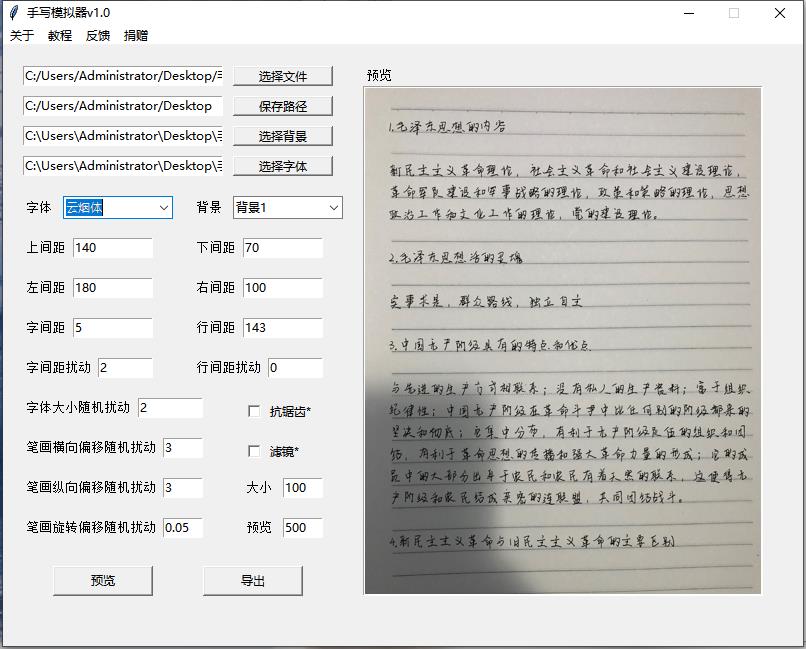Select the 字间距扰动 value field

(125, 368)
